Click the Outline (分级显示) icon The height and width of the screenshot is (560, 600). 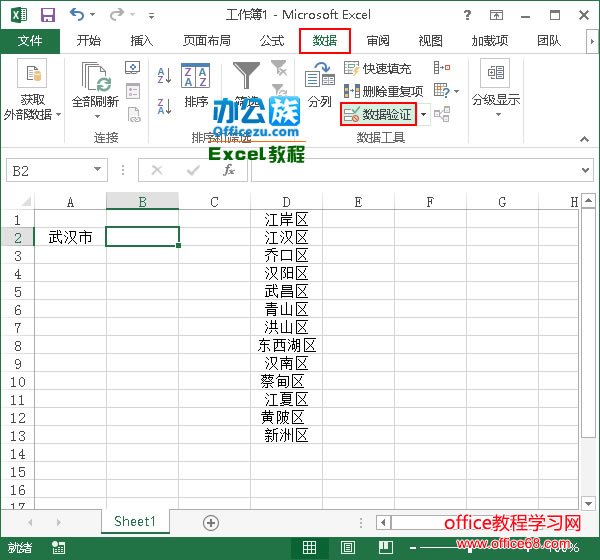coord(496,73)
